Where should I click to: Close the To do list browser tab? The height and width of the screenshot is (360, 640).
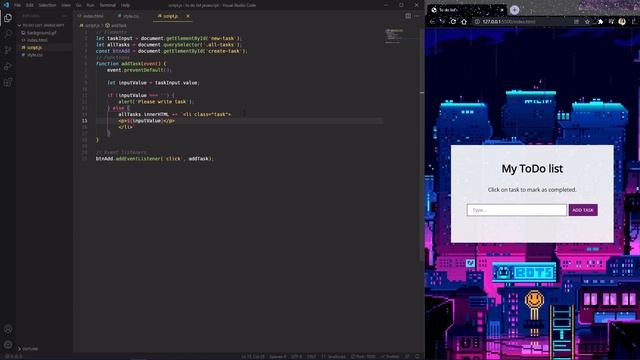tap(502, 10)
